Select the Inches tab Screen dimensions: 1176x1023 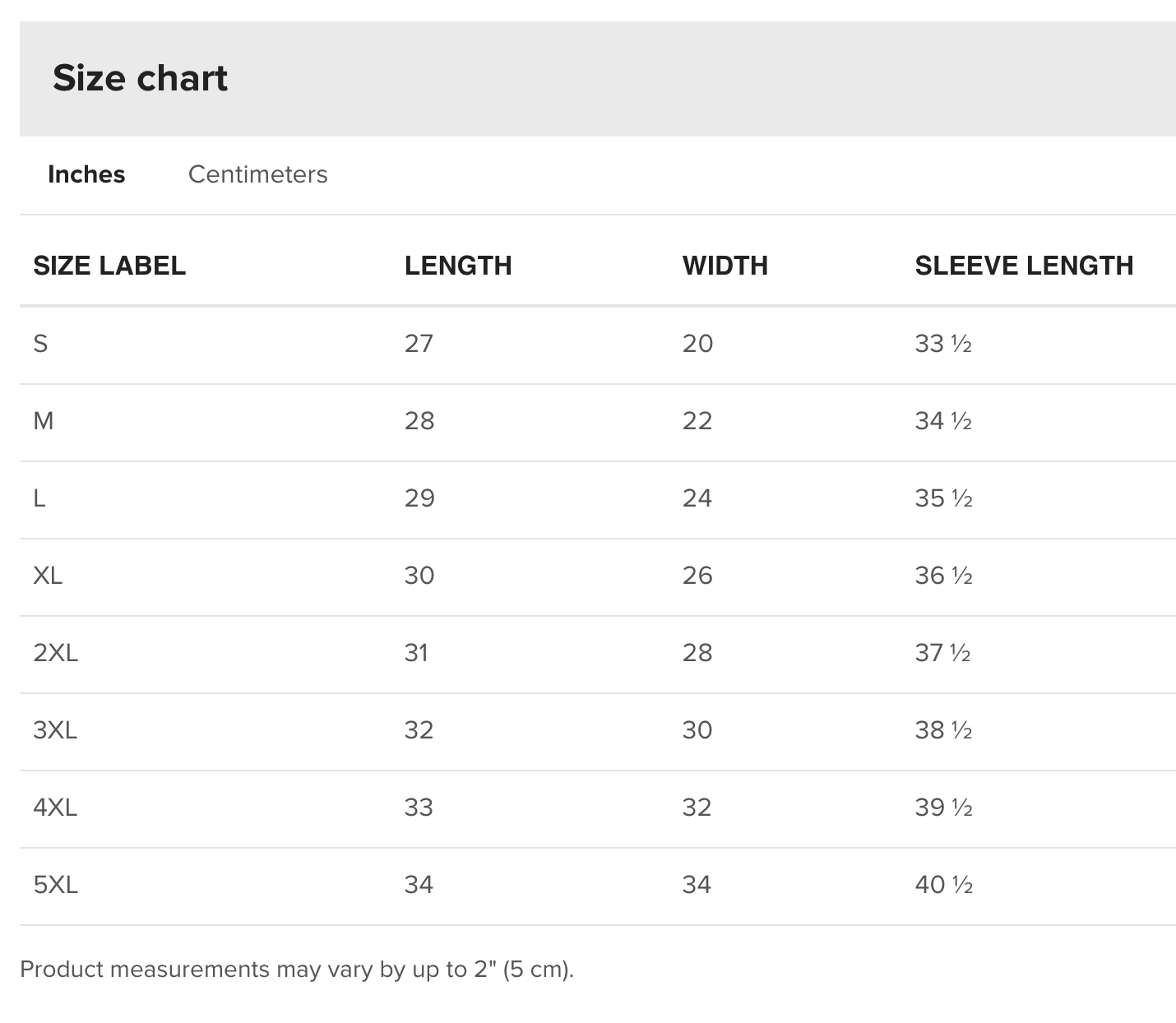coord(86,174)
